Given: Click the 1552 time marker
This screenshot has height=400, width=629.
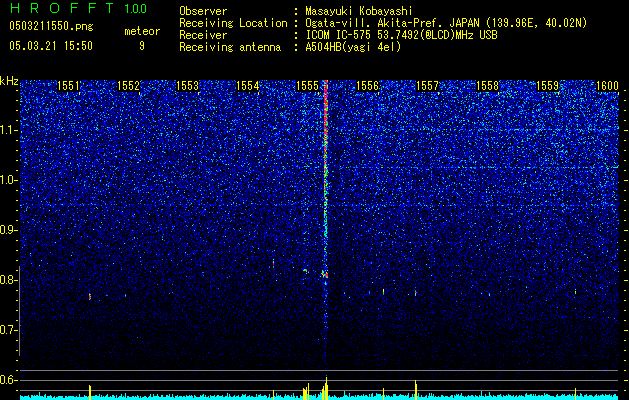Looking at the screenshot, I should 128,86.
